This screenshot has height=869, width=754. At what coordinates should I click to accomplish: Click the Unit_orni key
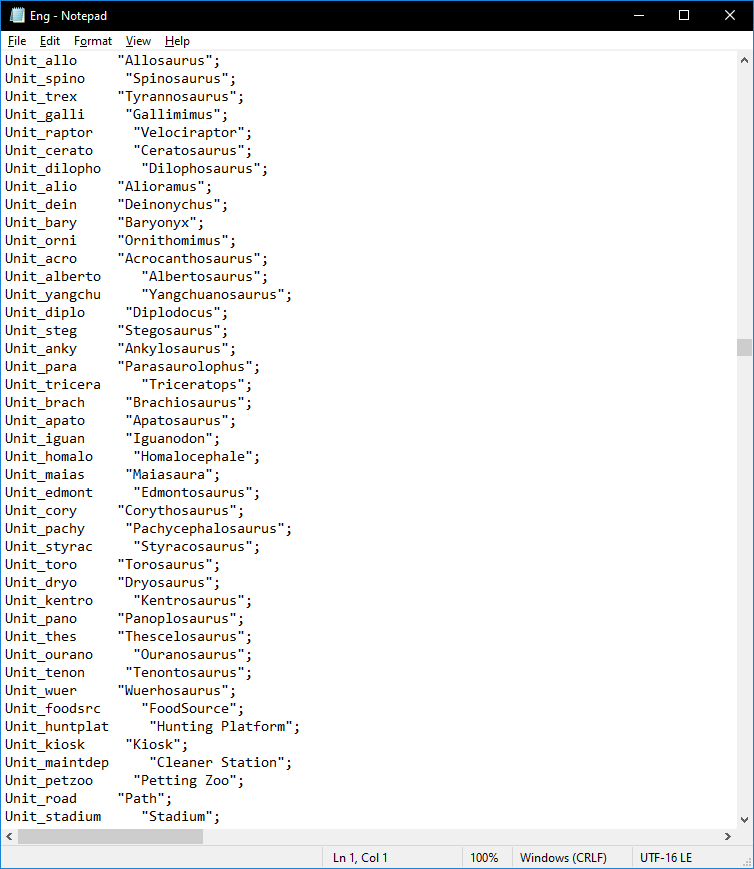pyautogui.click(x=41, y=241)
